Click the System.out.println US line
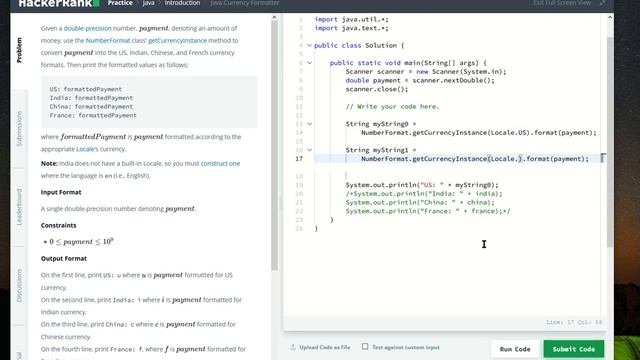 (x=422, y=185)
